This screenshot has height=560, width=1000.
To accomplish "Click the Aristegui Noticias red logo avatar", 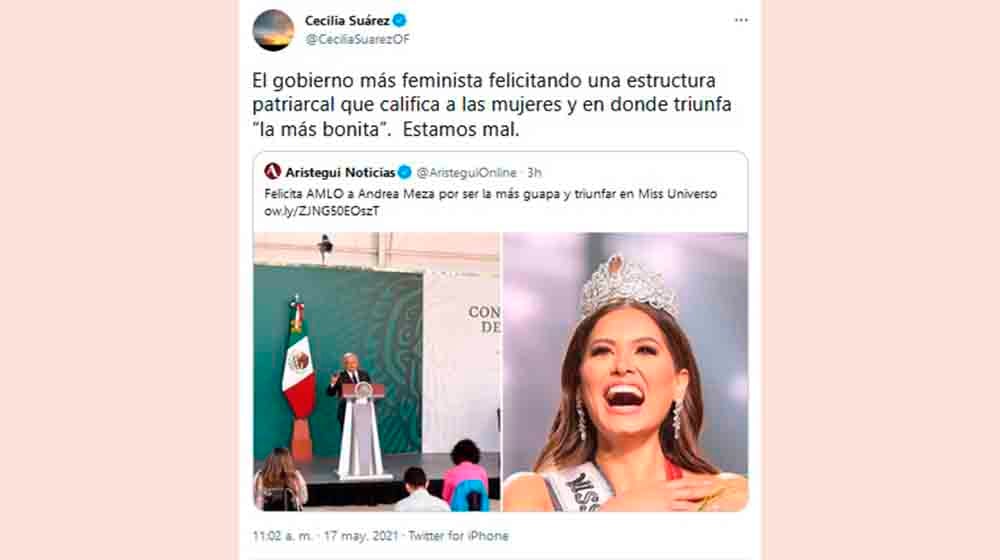I will pos(272,172).
